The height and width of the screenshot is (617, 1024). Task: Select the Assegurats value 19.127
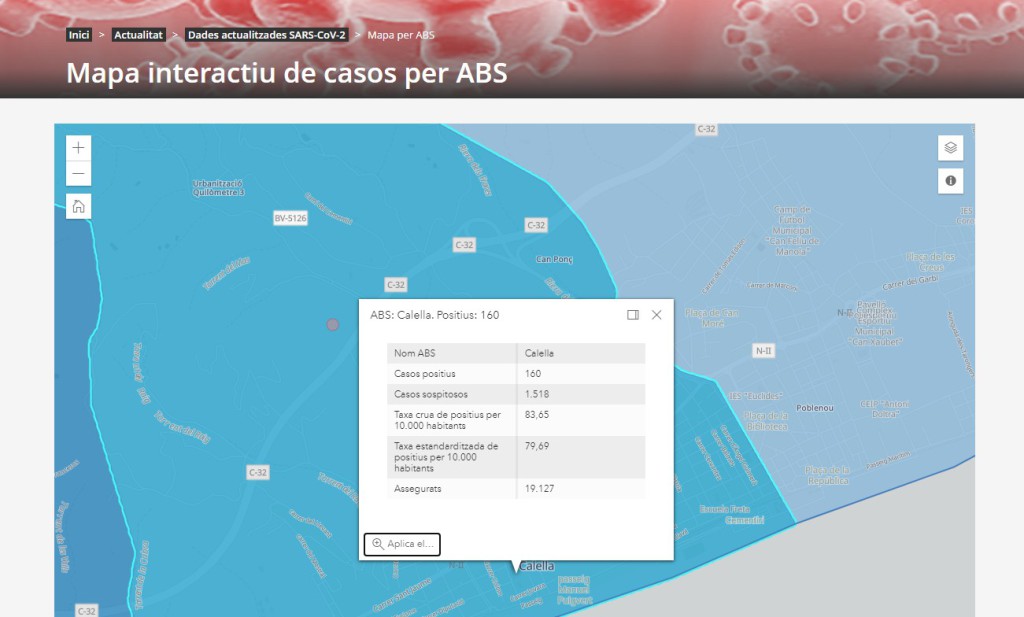[x=540, y=489]
